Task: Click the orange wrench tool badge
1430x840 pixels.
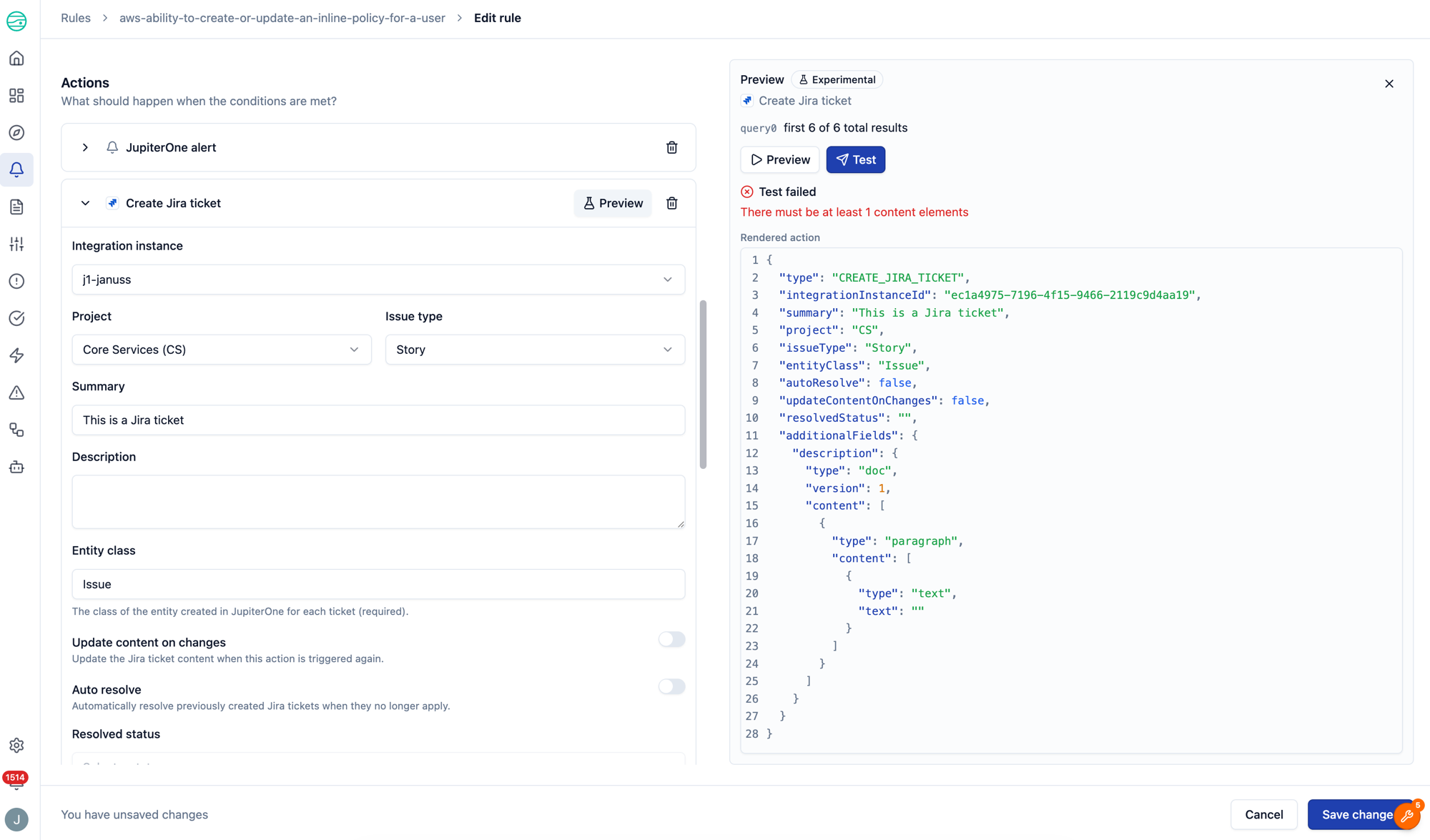Action: (1408, 815)
